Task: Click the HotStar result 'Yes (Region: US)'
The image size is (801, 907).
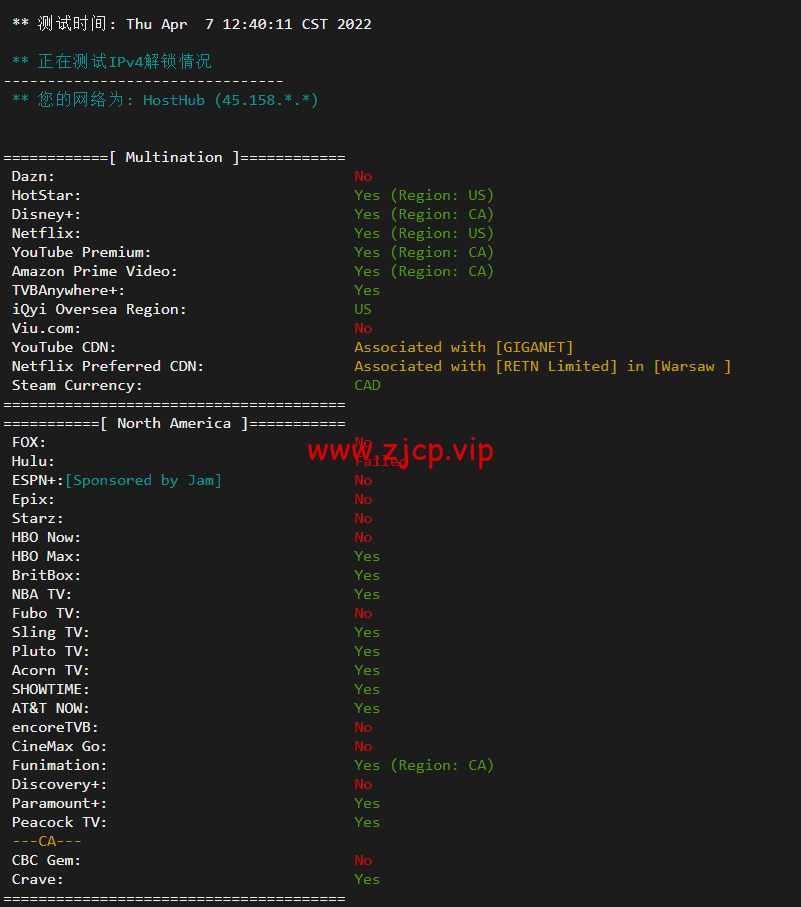Action: (x=424, y=196)
